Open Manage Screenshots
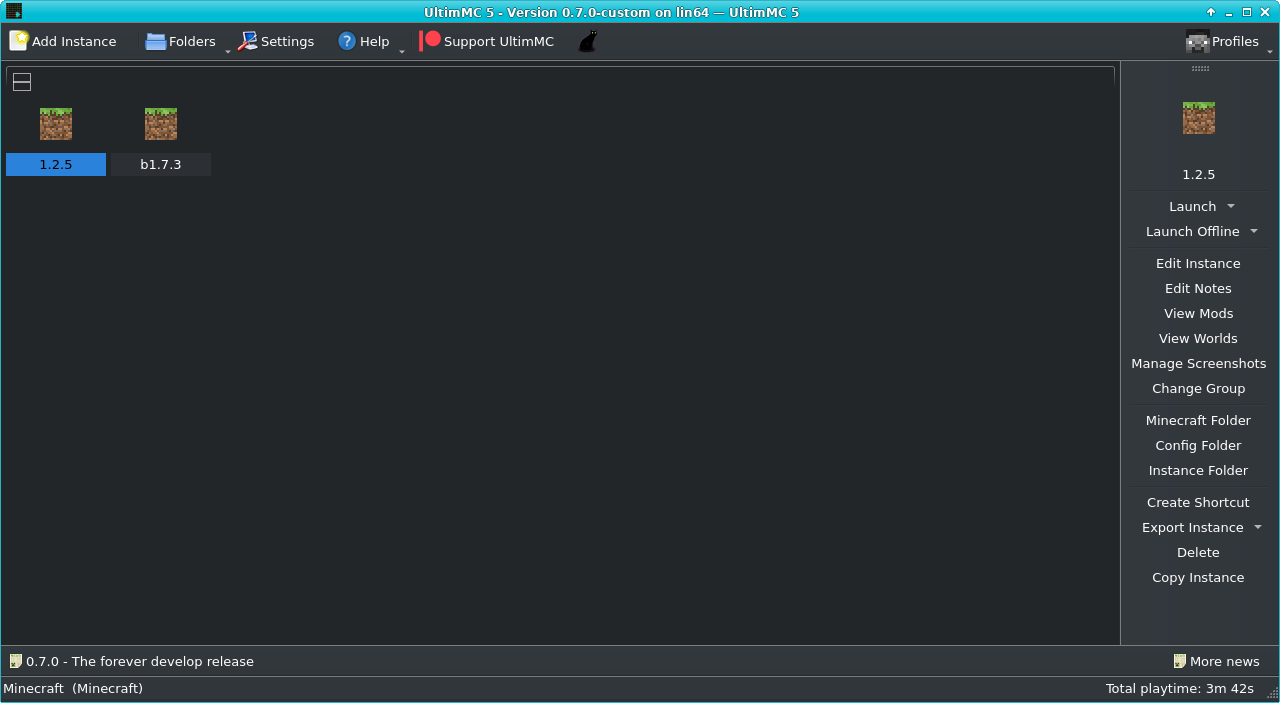Viewport: 1280px width, 703px height. pyautogui.click(x=1198, y=363)
